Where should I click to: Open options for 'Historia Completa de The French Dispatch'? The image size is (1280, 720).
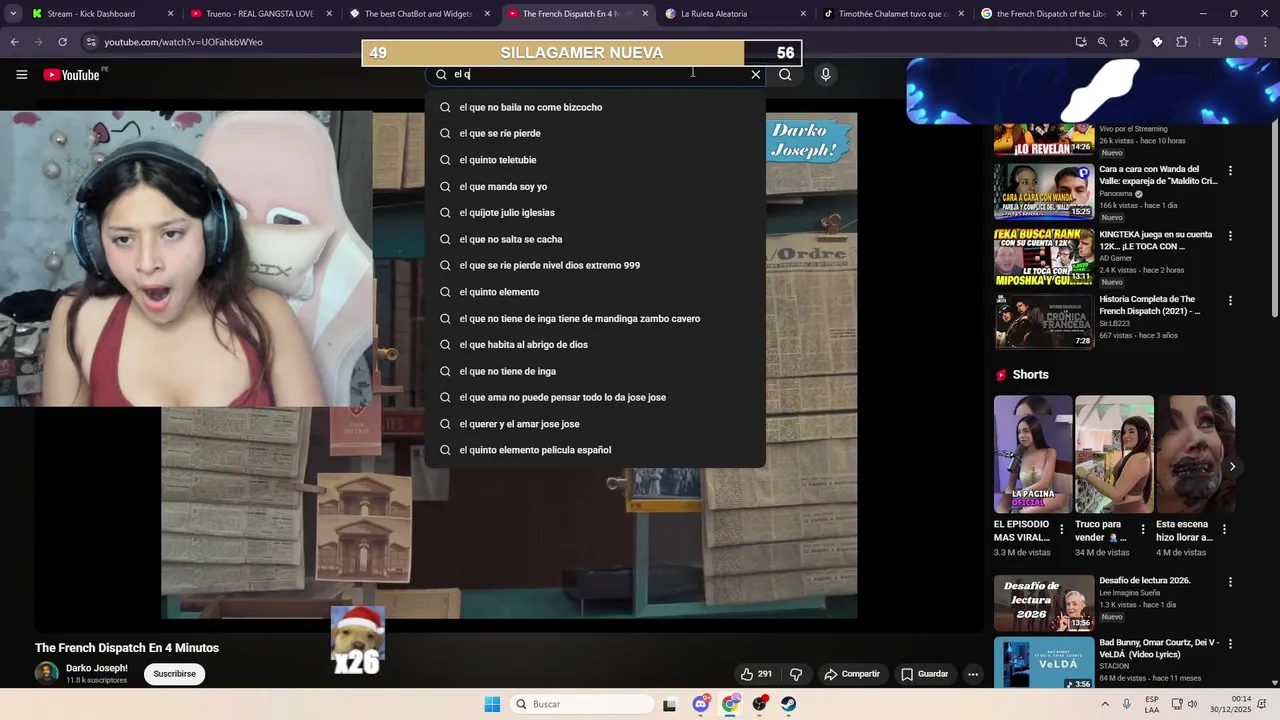pyautogui.click(x=1230, y=301)
